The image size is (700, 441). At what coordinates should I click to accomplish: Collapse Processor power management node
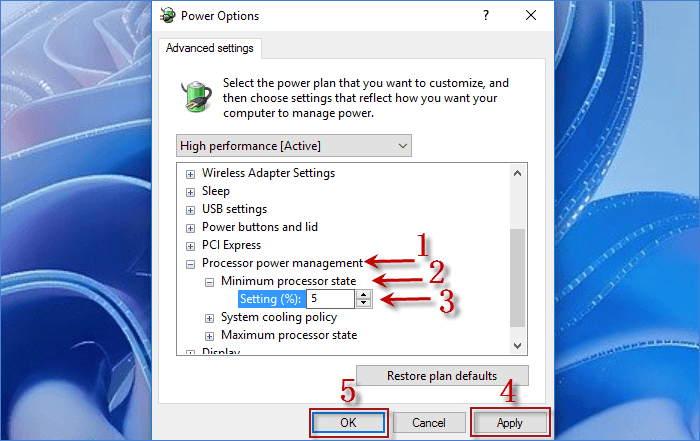[x=191, y=264]
